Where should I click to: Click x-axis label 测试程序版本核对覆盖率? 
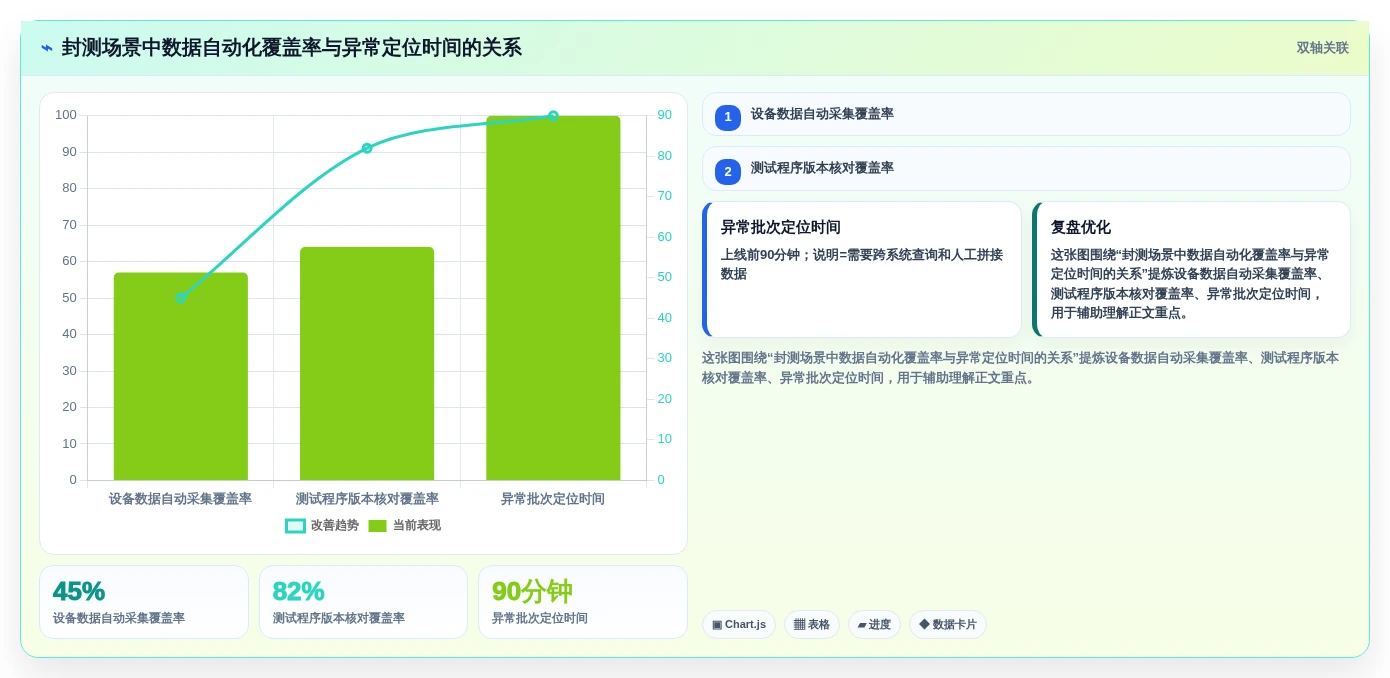(367, 499)
